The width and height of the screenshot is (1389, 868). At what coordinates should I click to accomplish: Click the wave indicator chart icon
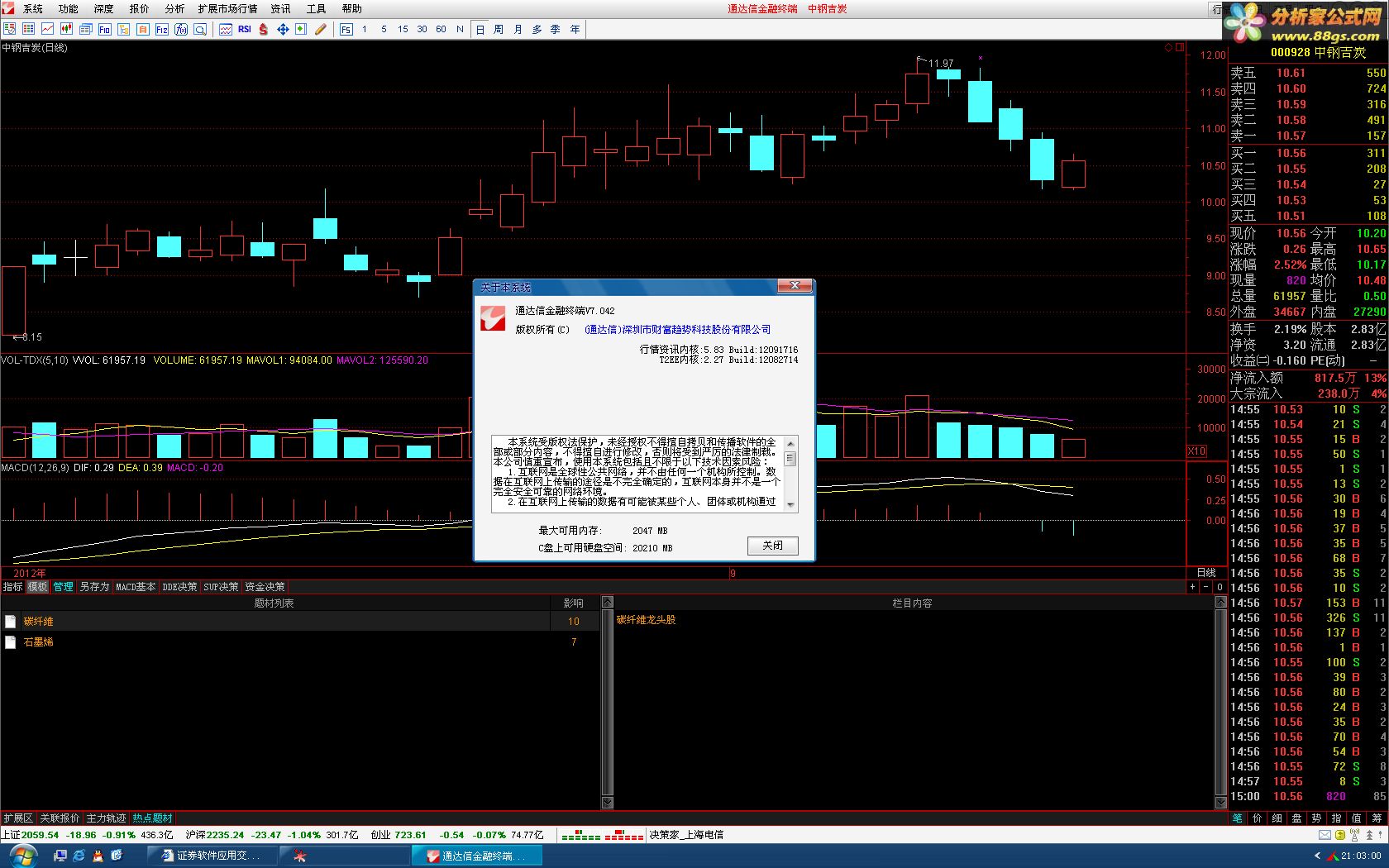pyautogui.click(x=225, y=29)
